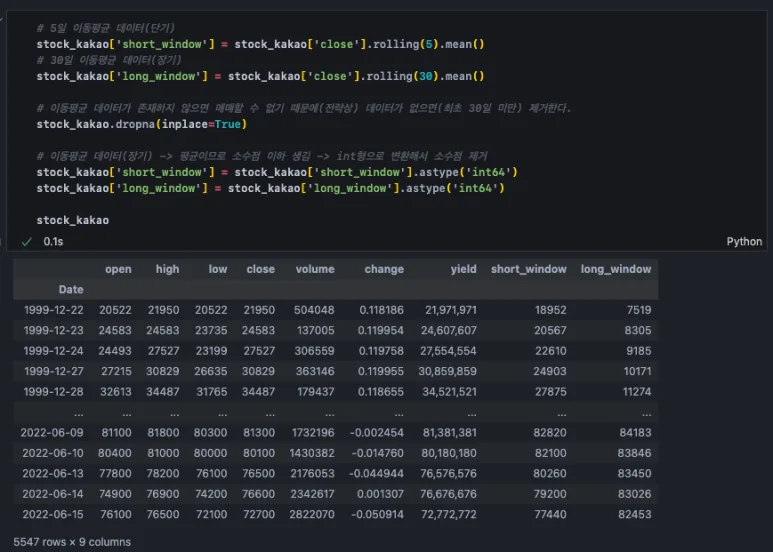The height and width of the screenshot is (552, 773).
Task: Click the Python language mode label
Action: click(744, 242)
